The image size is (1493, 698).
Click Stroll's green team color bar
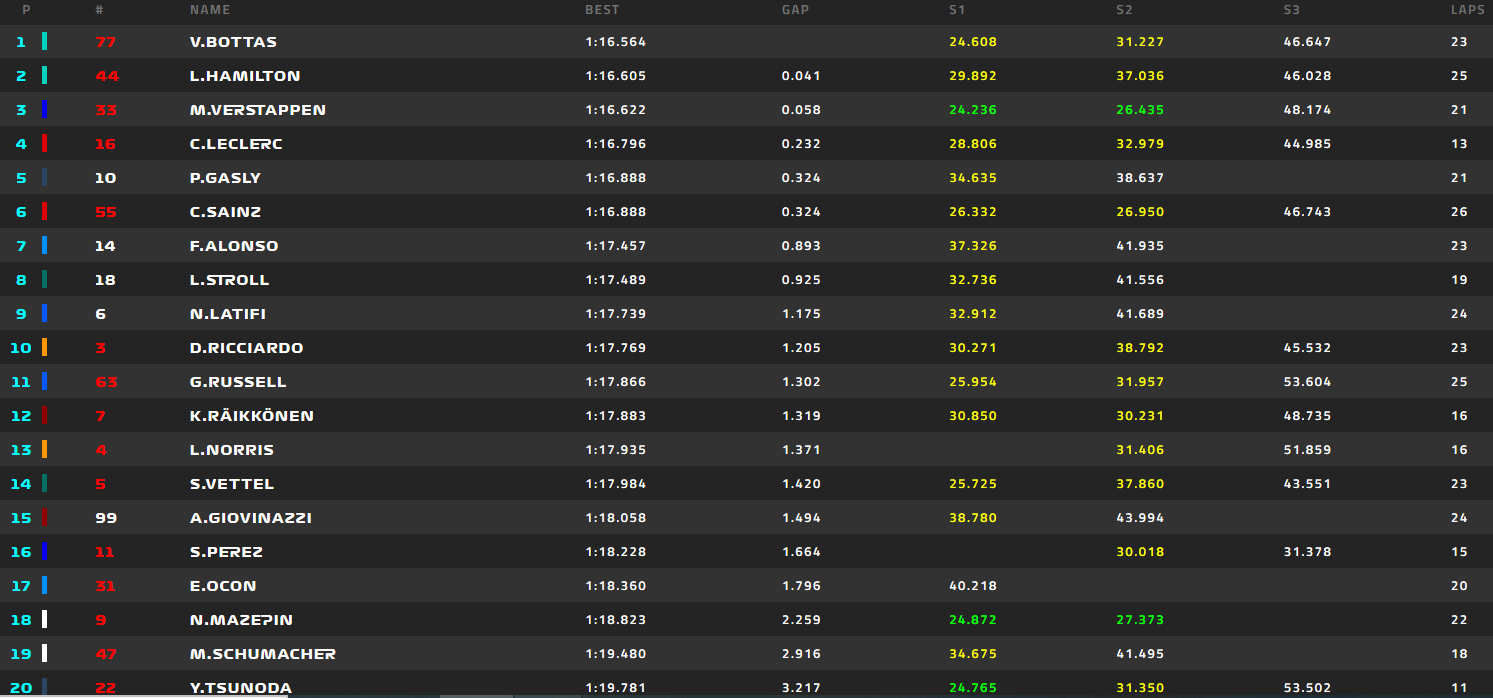tap(44, 280)
